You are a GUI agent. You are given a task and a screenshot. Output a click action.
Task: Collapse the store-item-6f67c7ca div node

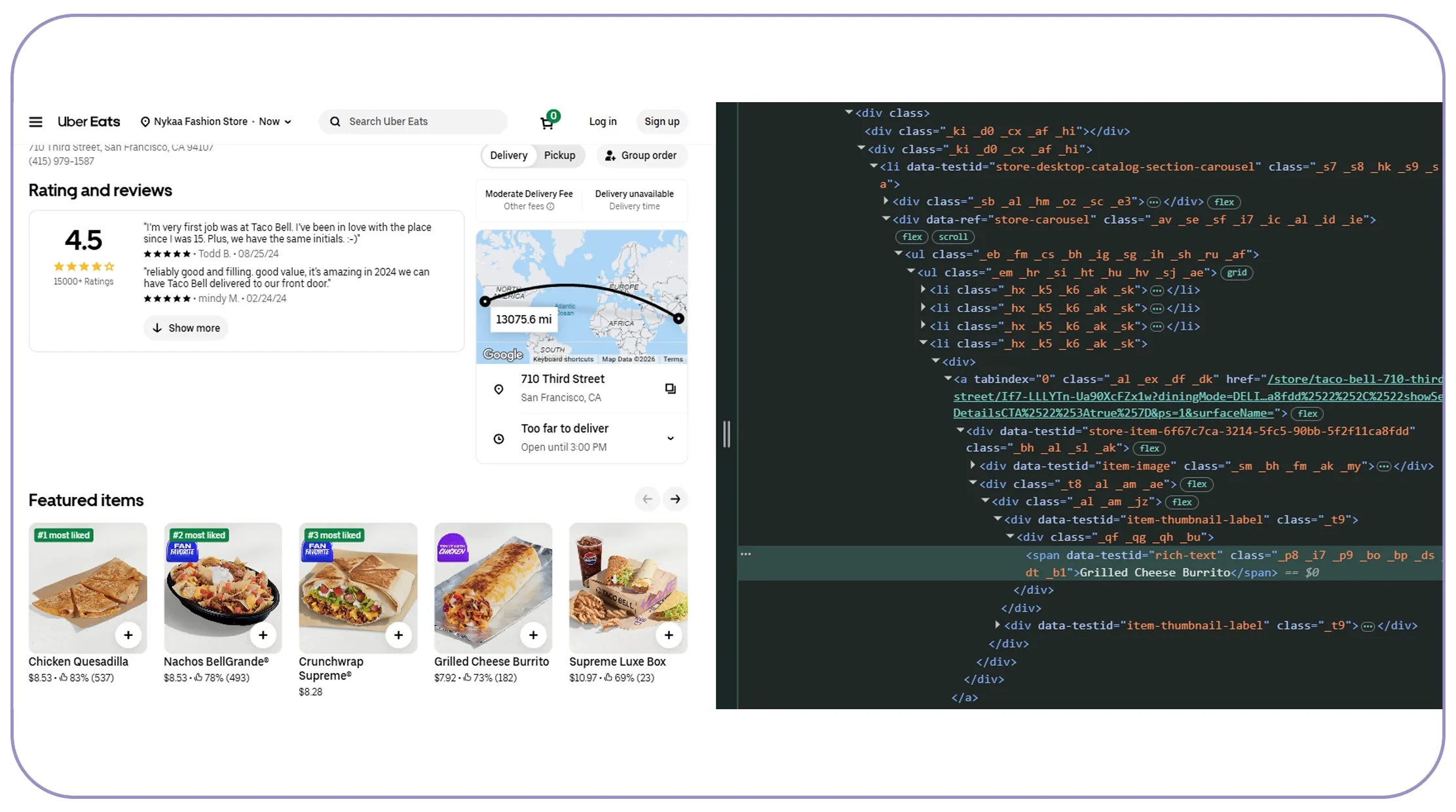click(960, 431)
